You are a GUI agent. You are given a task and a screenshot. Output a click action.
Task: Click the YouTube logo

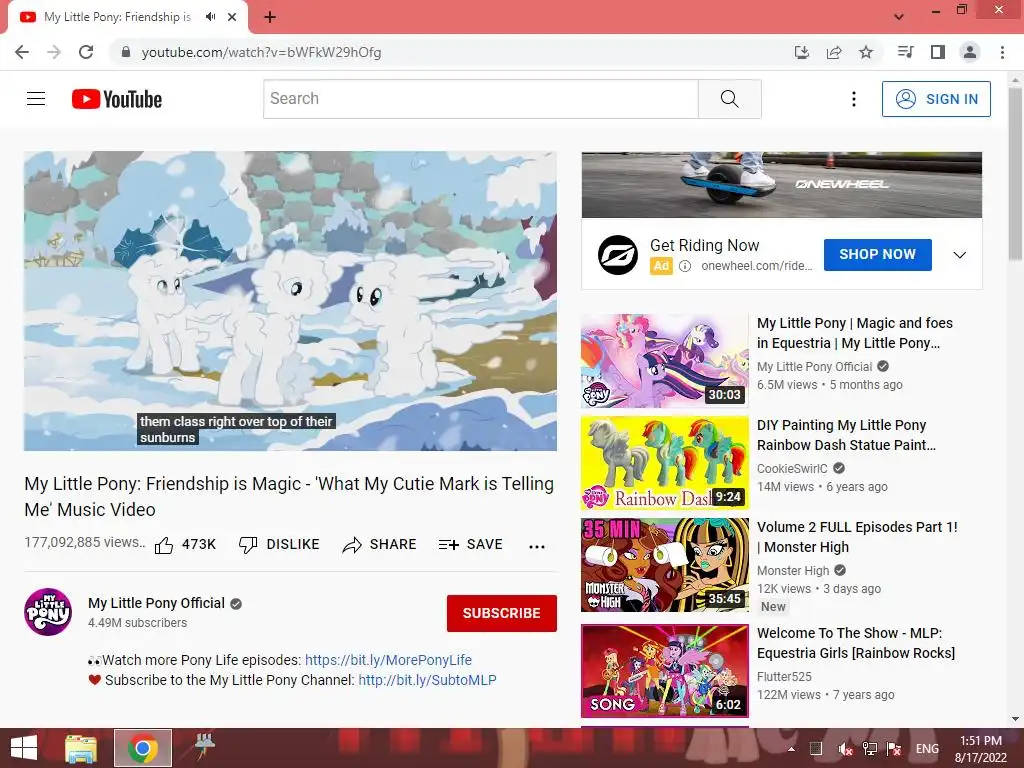point(117,99)
